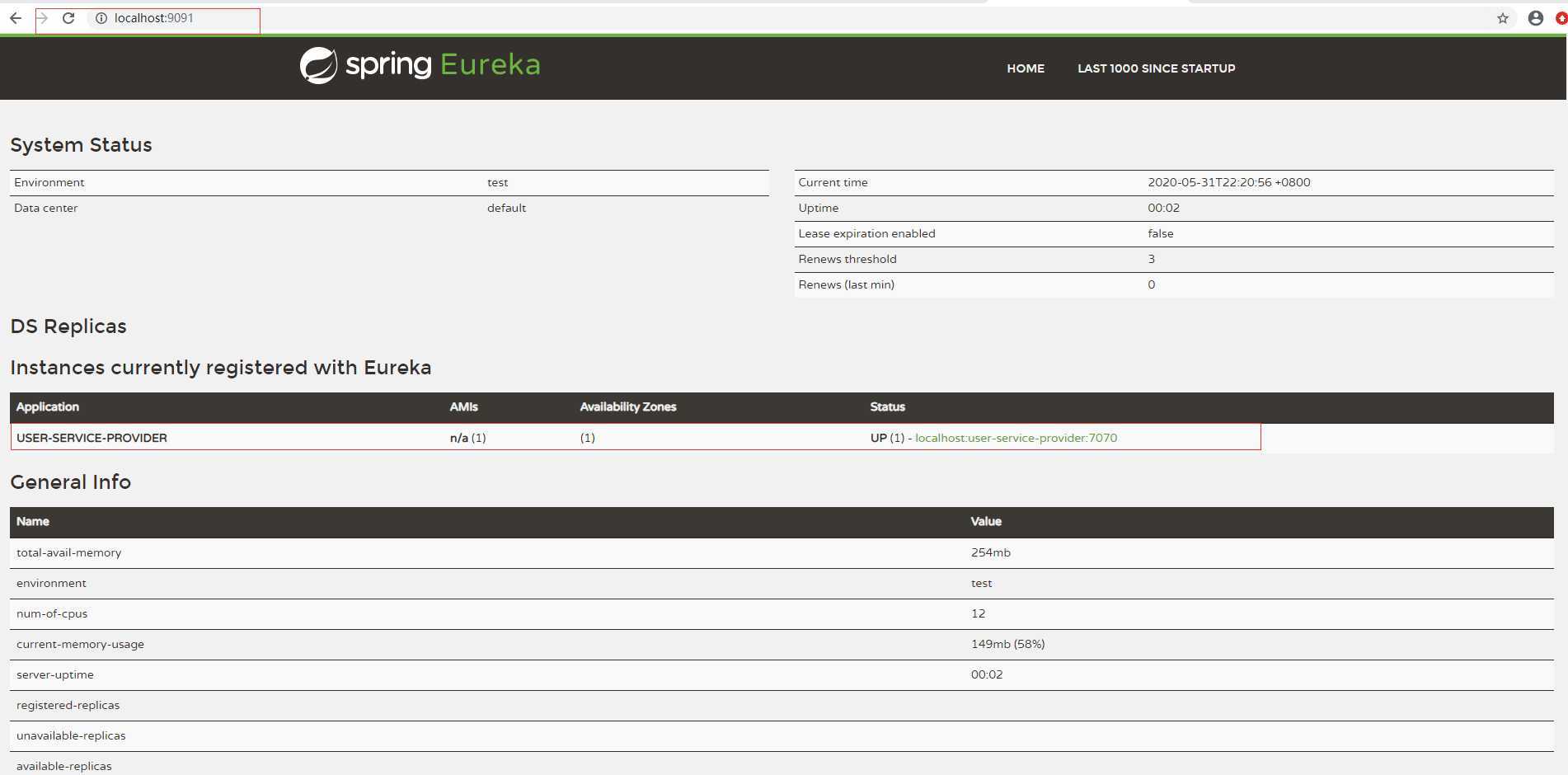
Task: Select the available-replicas row name
Action: click(63, 766)
